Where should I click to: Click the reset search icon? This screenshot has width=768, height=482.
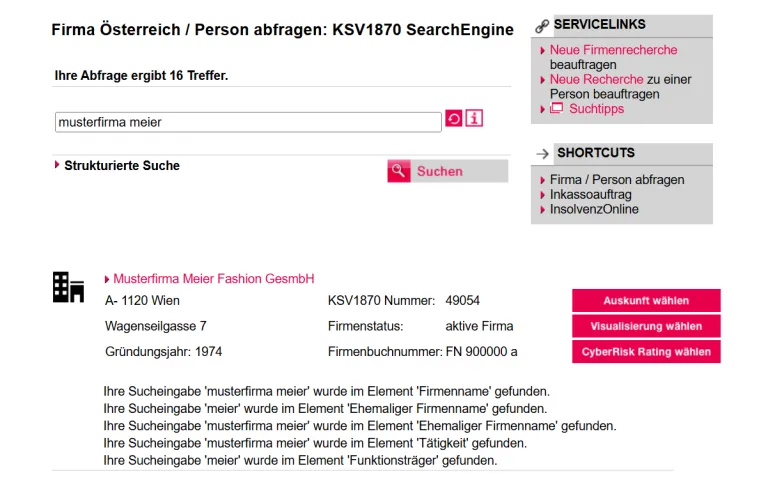coord(454,119)
